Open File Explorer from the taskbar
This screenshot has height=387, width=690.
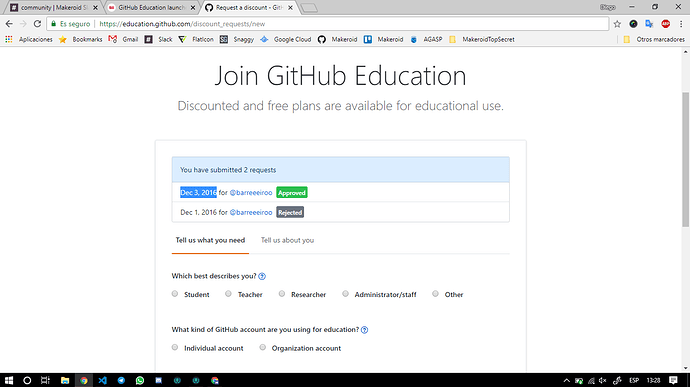pyautogui.click(x=65, y=380)
